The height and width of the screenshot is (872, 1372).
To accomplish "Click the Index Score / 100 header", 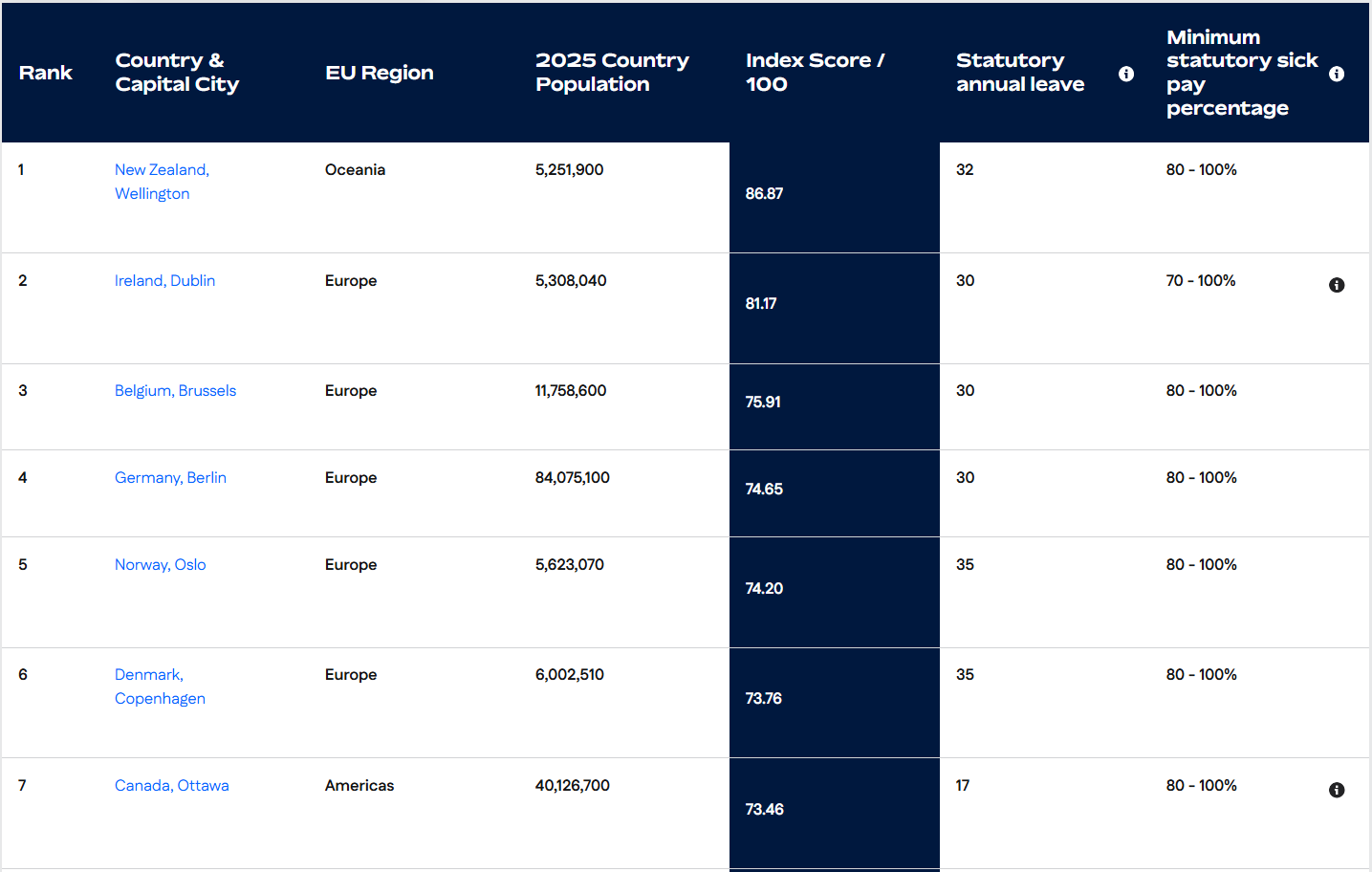I will click(x=815, y=73).
